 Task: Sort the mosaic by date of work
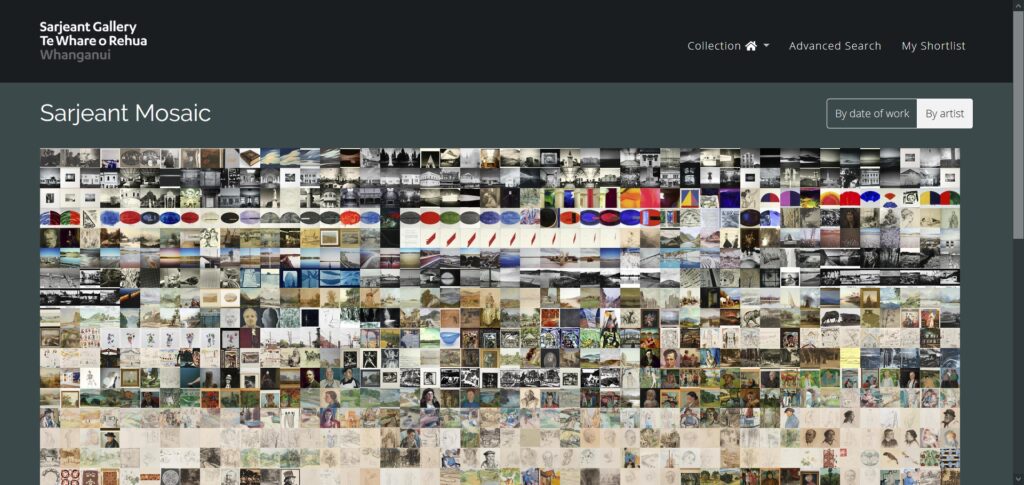coord(872,114)
